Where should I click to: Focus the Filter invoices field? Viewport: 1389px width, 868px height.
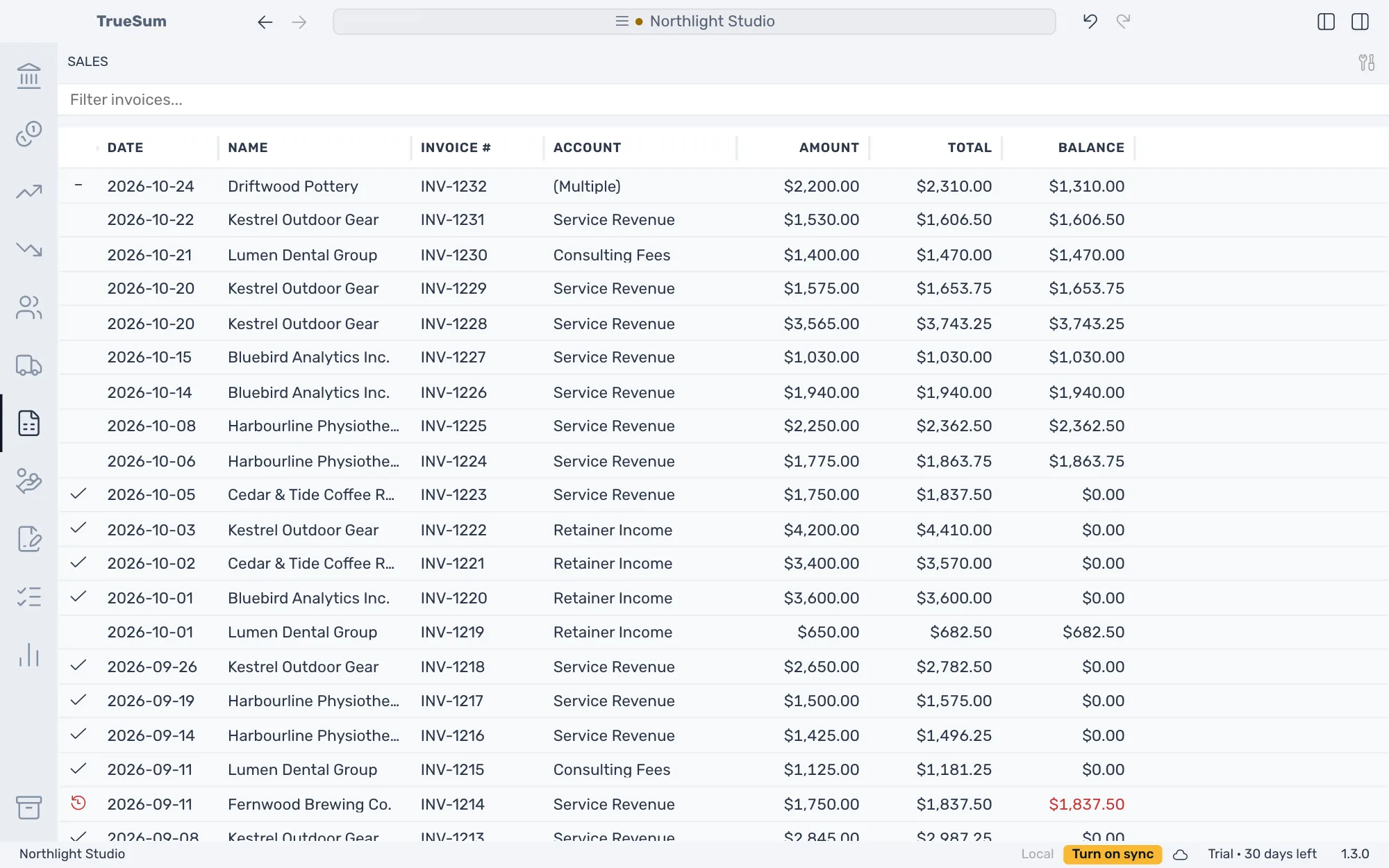click(722, 100)
